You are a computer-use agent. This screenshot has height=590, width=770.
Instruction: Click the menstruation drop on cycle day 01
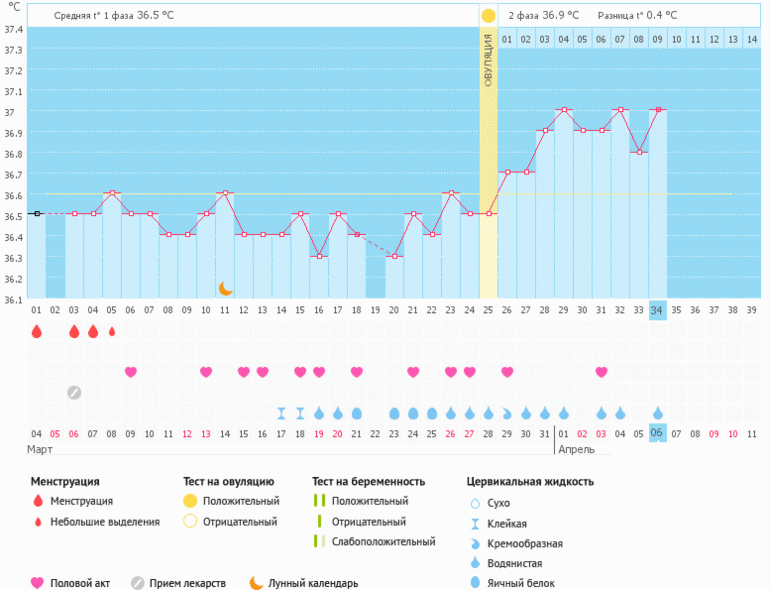[x=36, y=332]
